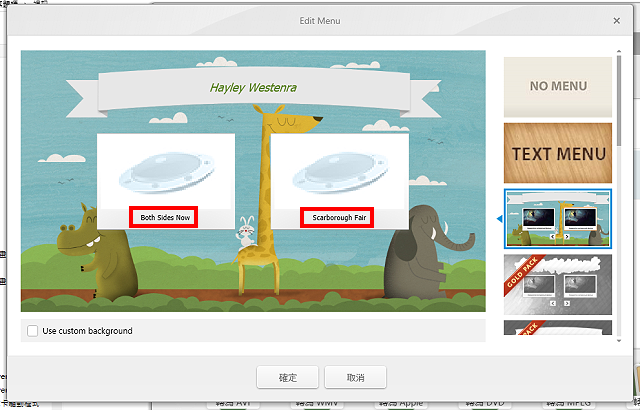The image size is (640, 410).
Task: Edit the Scarborough Fair caption
Action: pos(339,217)
